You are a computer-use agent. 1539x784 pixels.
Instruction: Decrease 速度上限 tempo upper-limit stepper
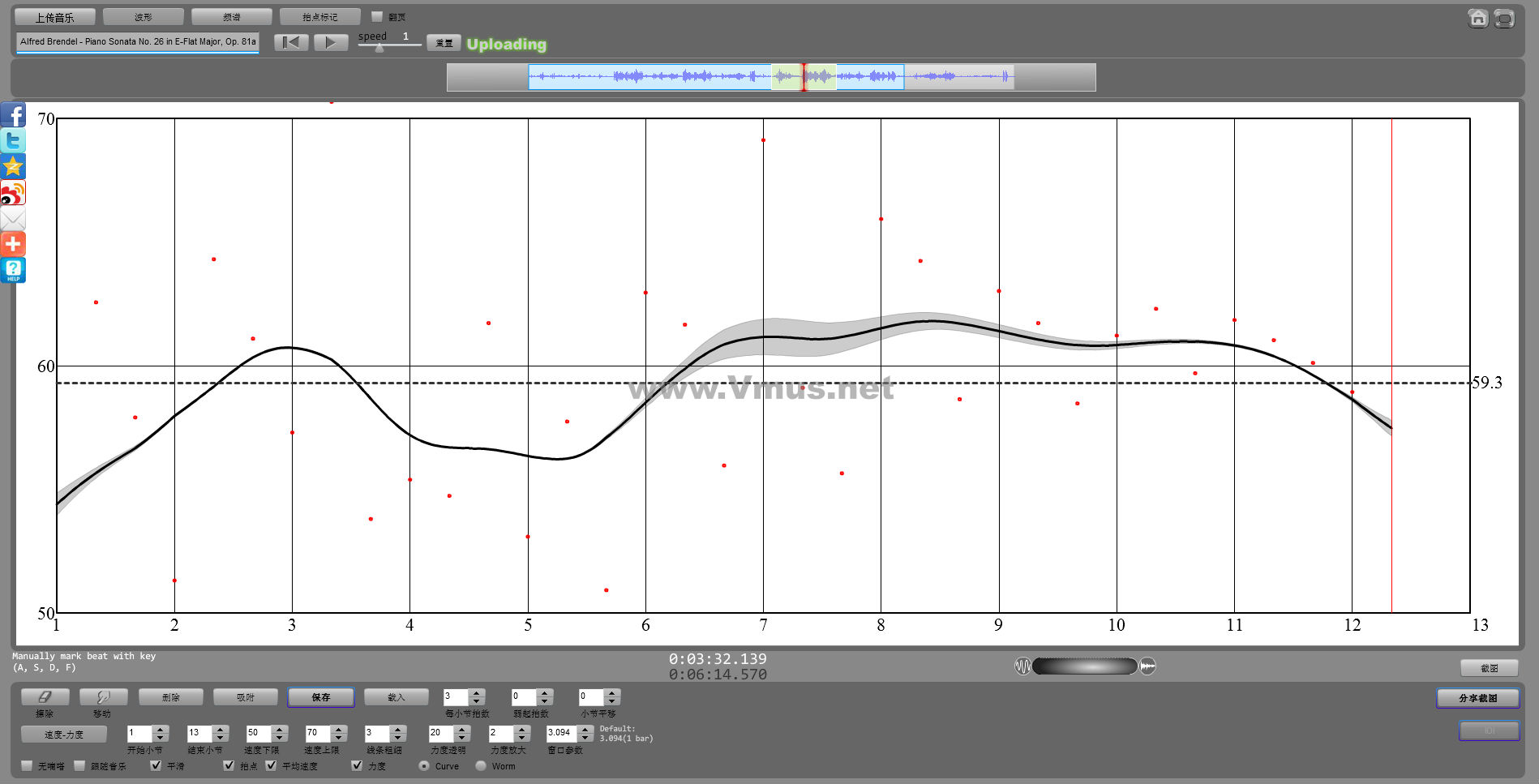(x=339, y=737)
